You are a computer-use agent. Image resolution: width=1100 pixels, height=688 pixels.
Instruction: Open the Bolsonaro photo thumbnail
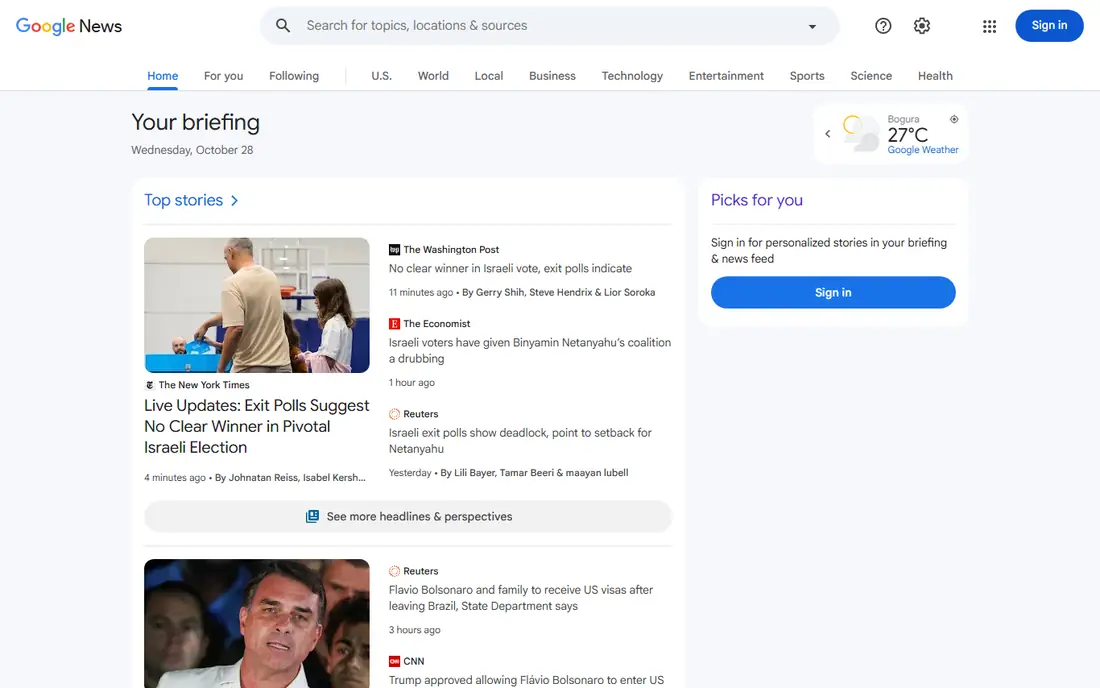[x=257, y=623]
